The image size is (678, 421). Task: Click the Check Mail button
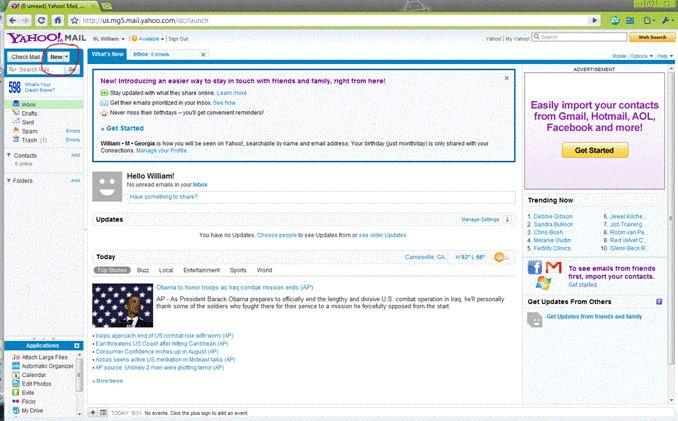25,57
